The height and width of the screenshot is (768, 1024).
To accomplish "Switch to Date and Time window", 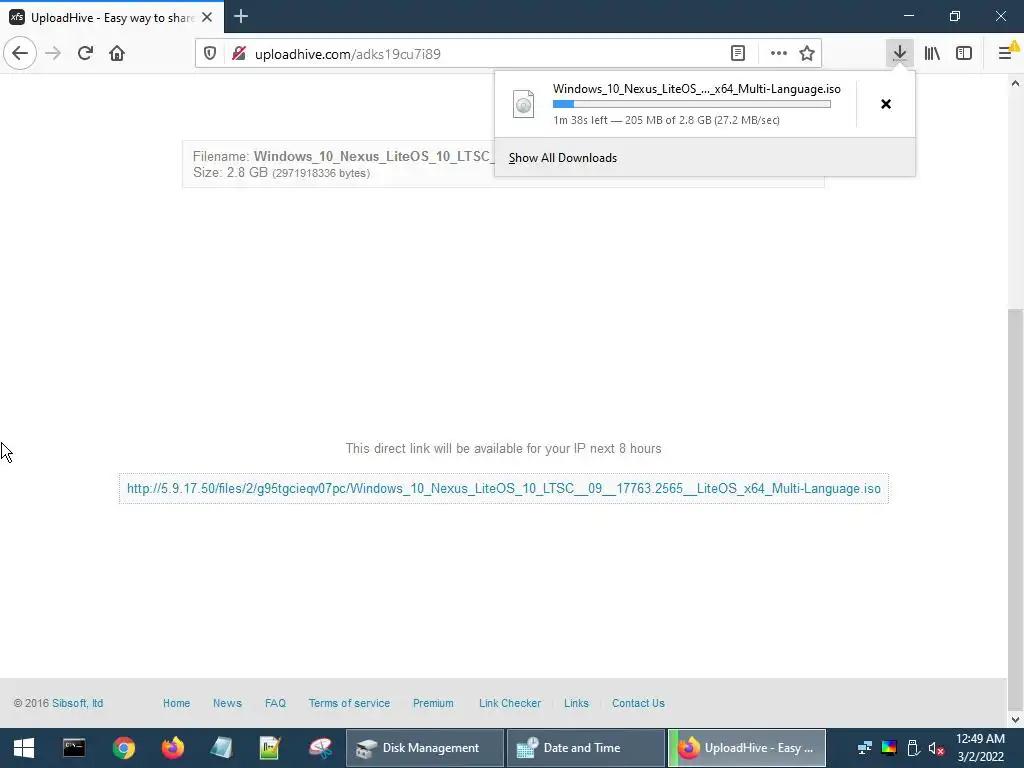I will tap(586, 748).
